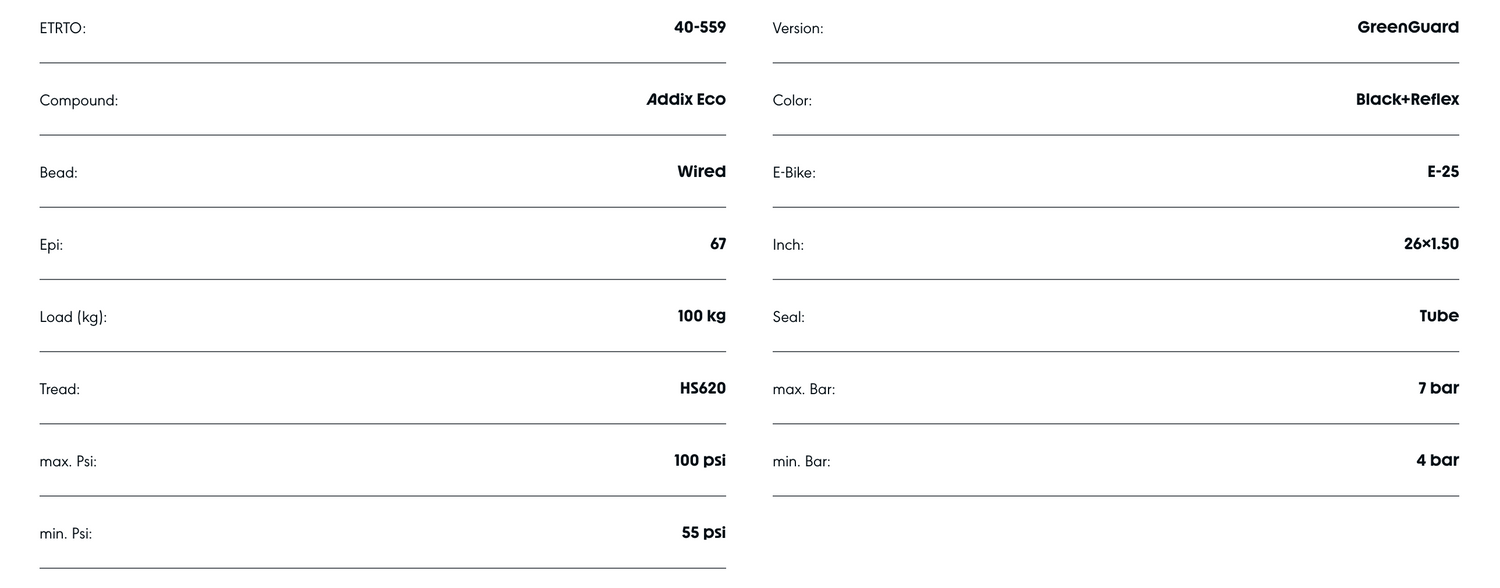Select the Epi value 67

coord(718,244)
